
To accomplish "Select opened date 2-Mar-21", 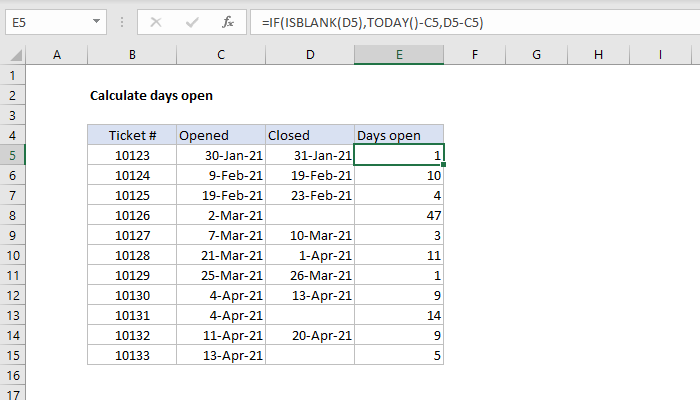I will point(221,215).
